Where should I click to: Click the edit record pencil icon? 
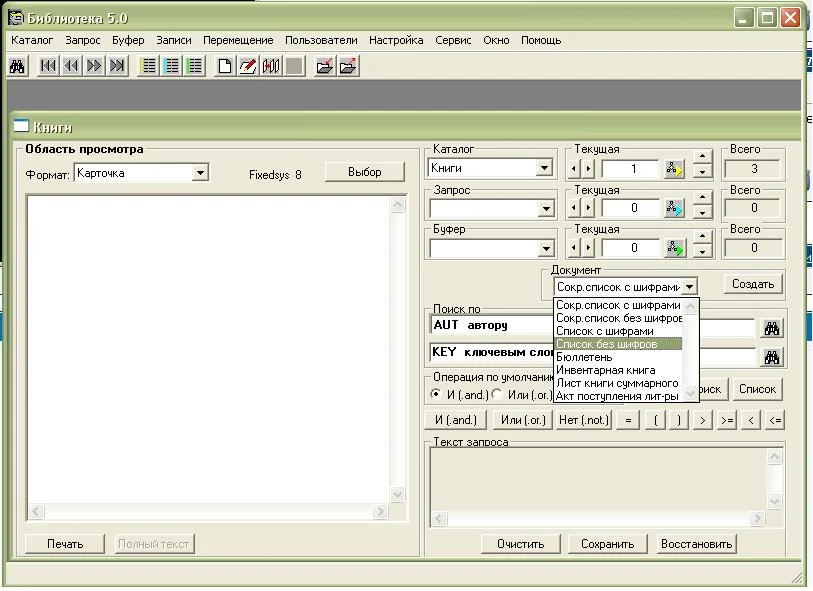click(247, 66)
